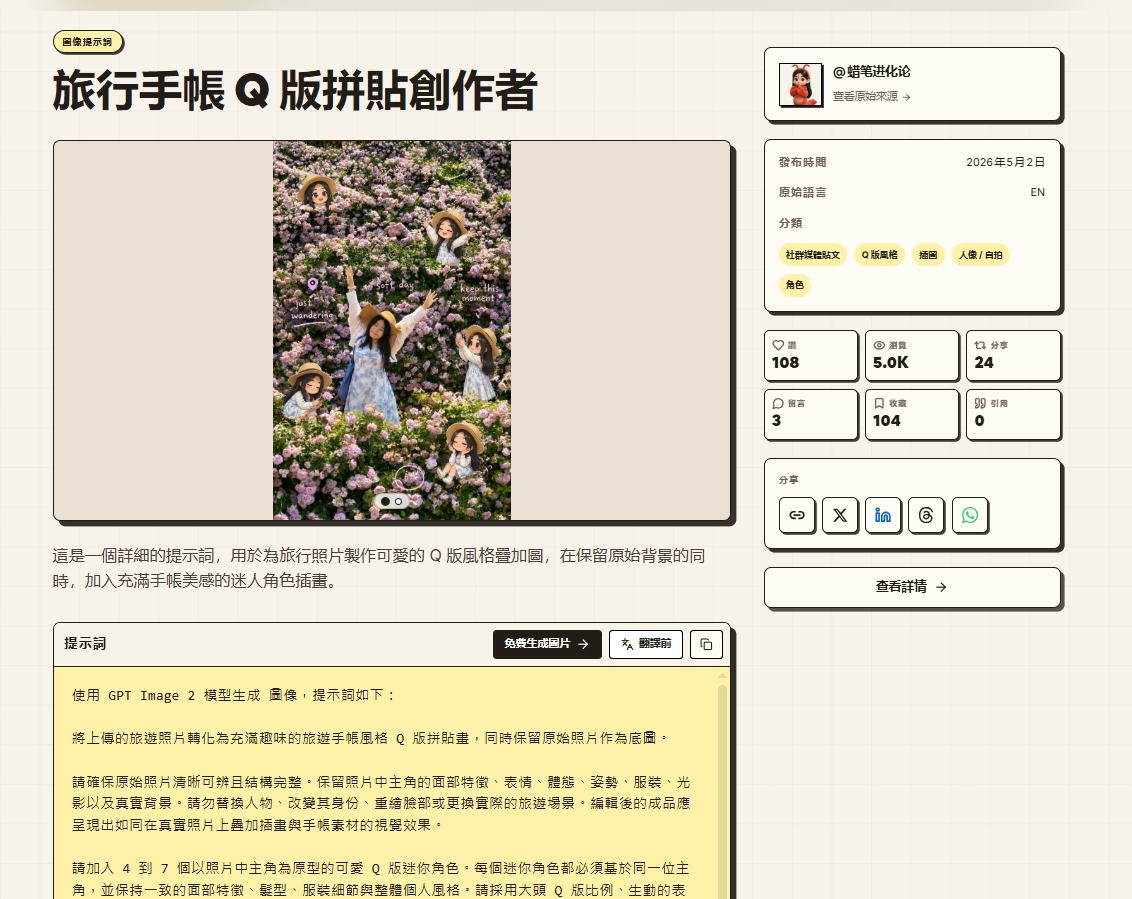Click the reshare card showing 24
This screenshot has width=1132, height=899.
(x=1013, y=355)
